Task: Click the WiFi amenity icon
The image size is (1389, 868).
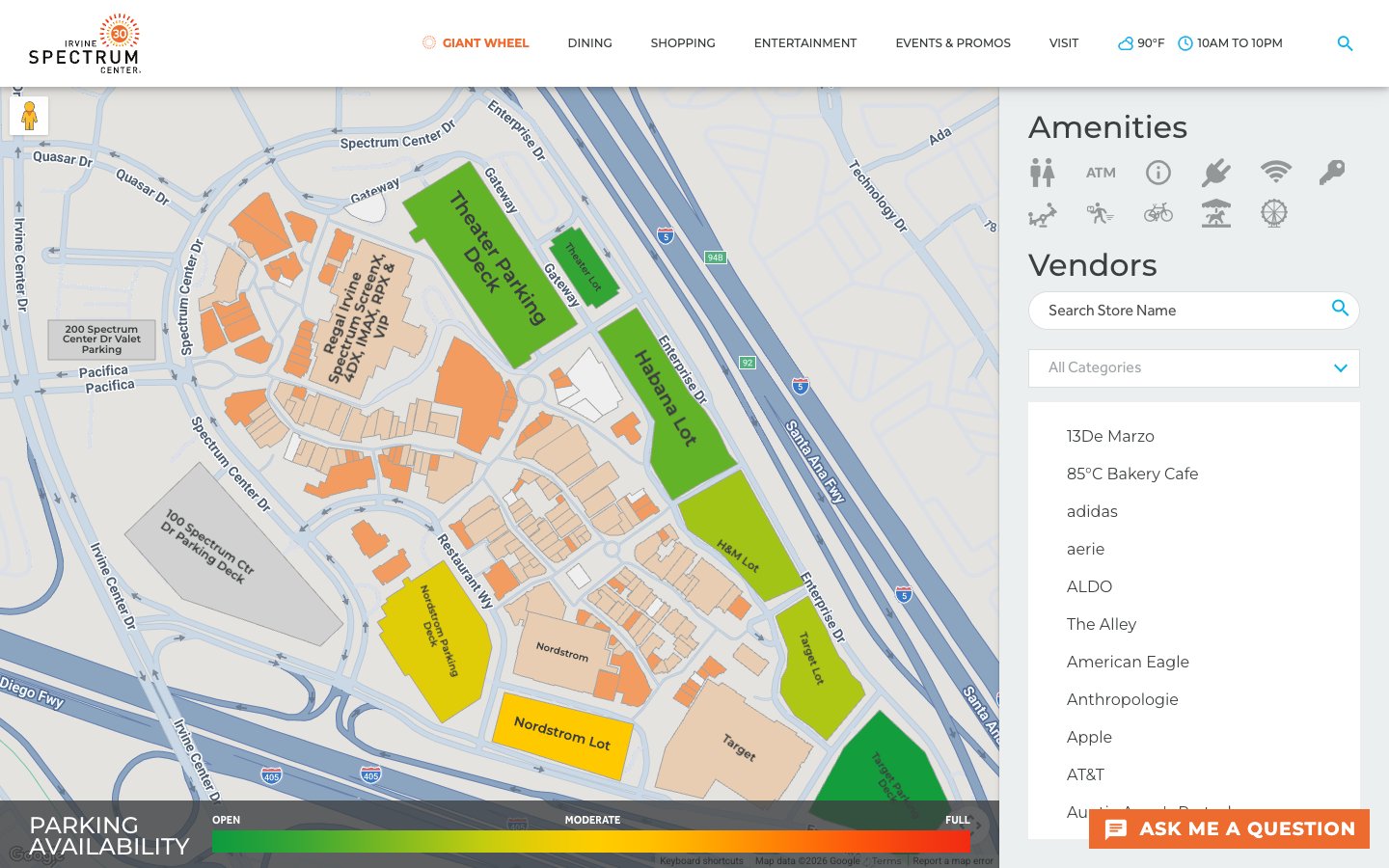Action: [1274, 172]
